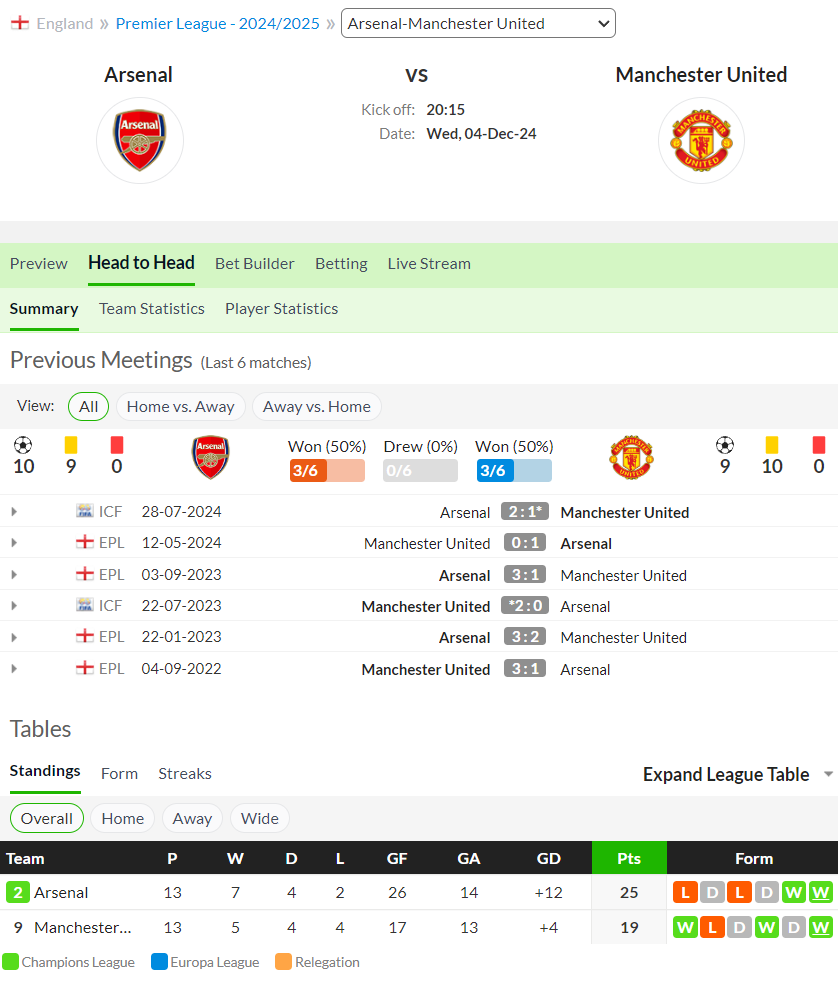Click the large Arsenal crest in header
The image size is (838, 985).
coord(139,140)
